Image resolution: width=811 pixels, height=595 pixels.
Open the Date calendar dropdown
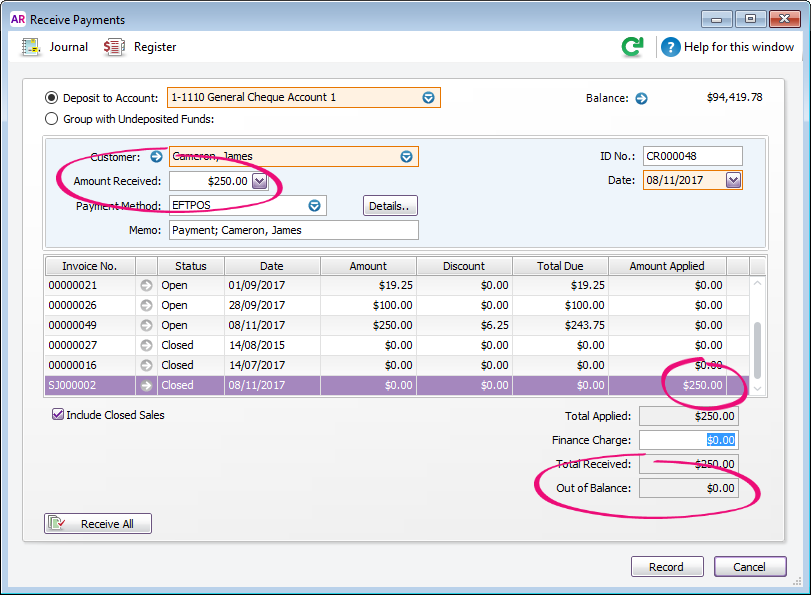click(x=731, y=180)
